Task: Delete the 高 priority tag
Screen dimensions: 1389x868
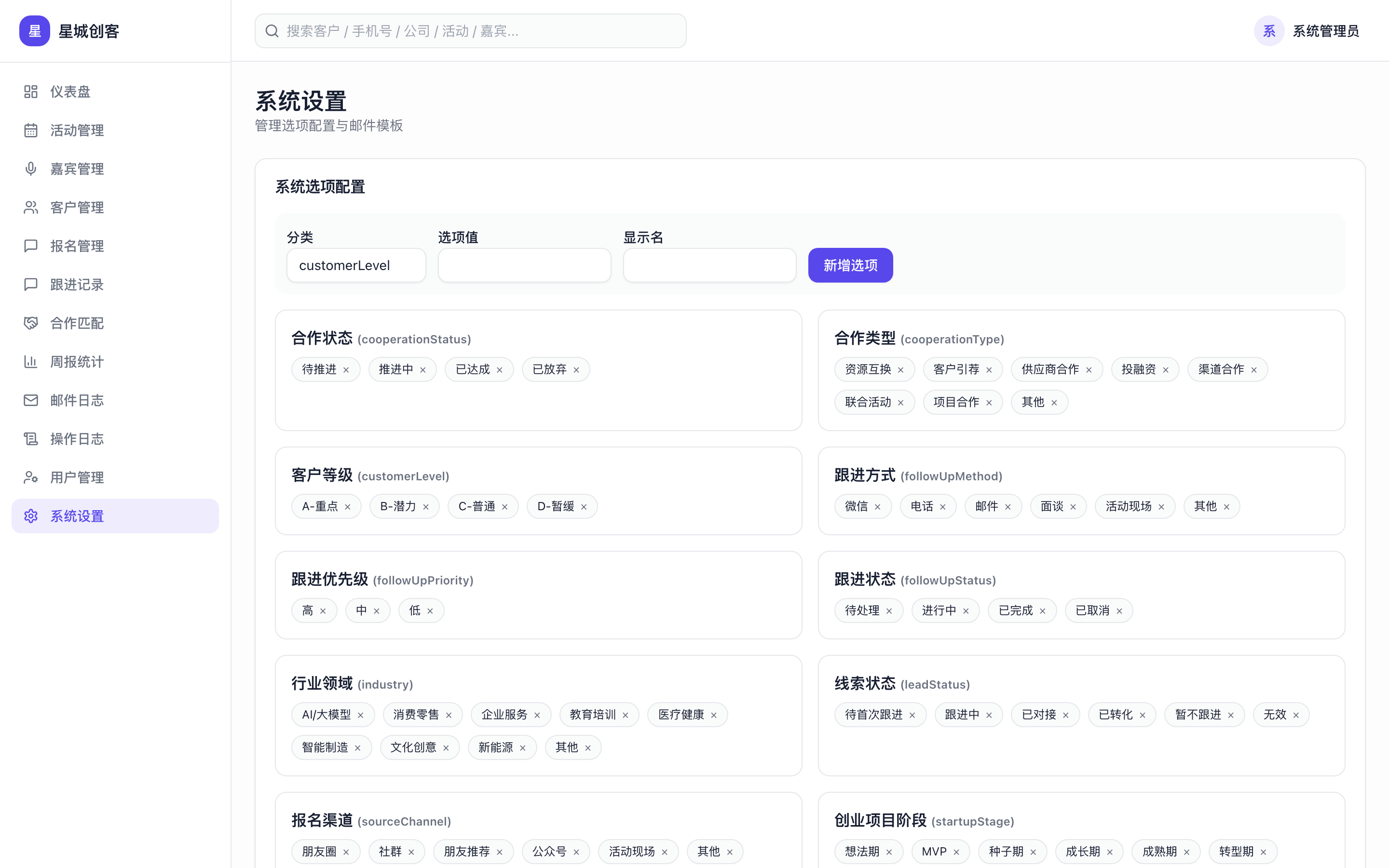Action: coord(323,611)
